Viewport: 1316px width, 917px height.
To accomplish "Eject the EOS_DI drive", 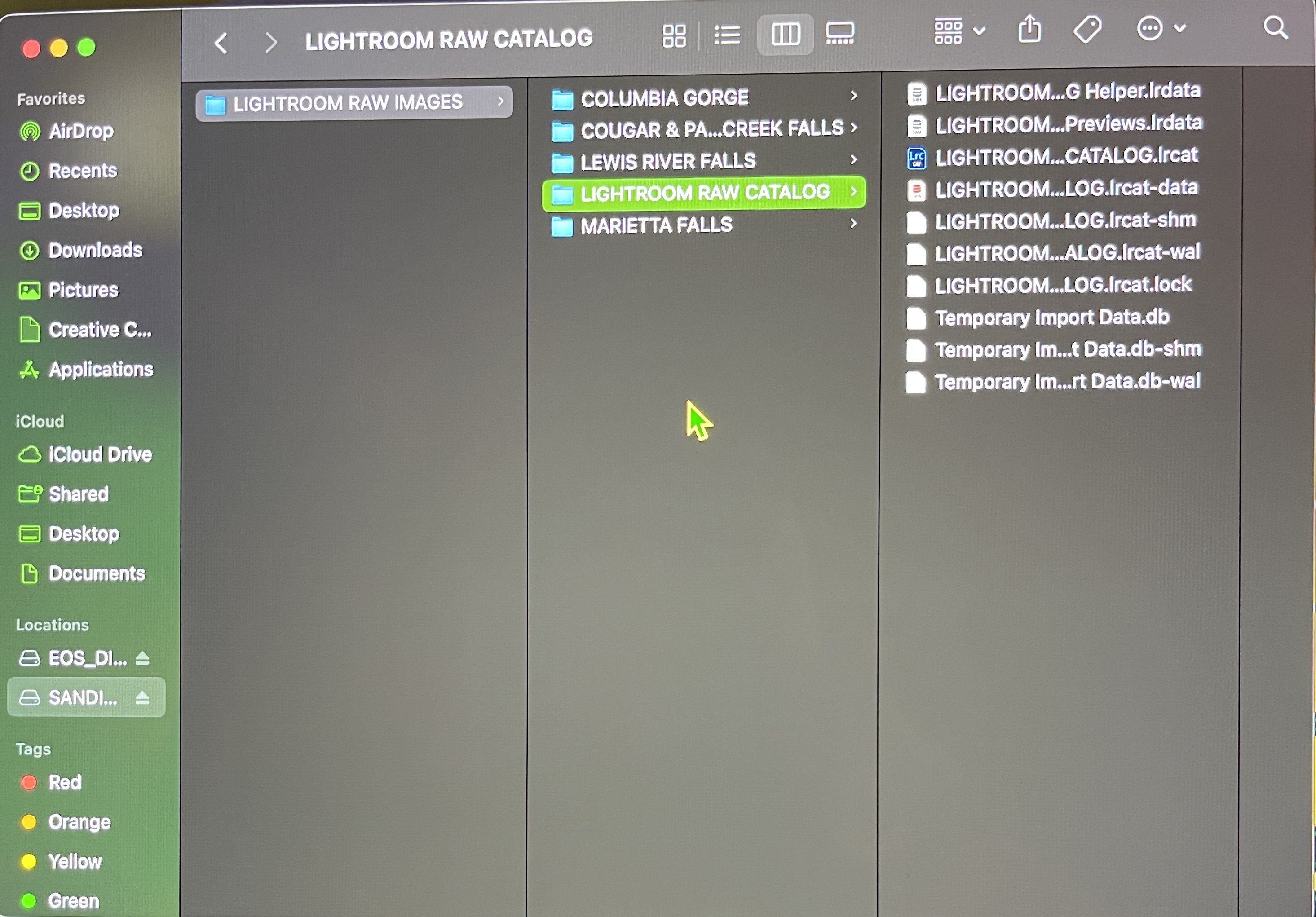I will [142, 658].
